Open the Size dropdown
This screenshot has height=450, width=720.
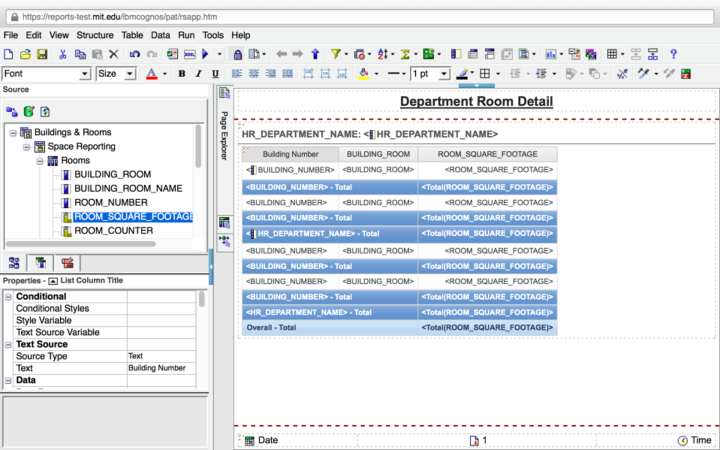click(116, 74)
